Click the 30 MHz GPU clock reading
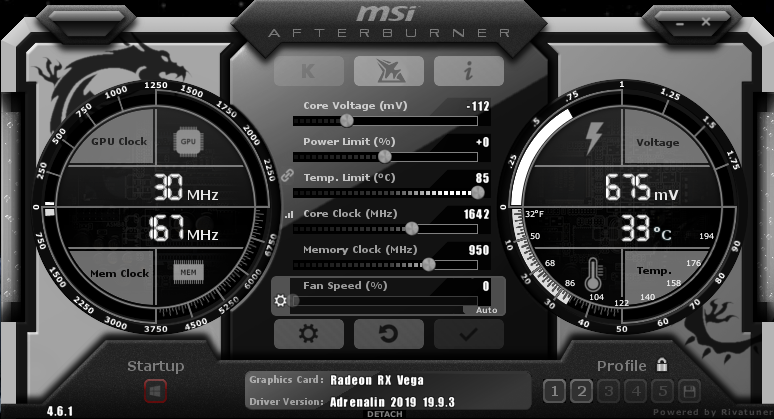The width and height of the screenshot is (774, 419). point(186,188)
